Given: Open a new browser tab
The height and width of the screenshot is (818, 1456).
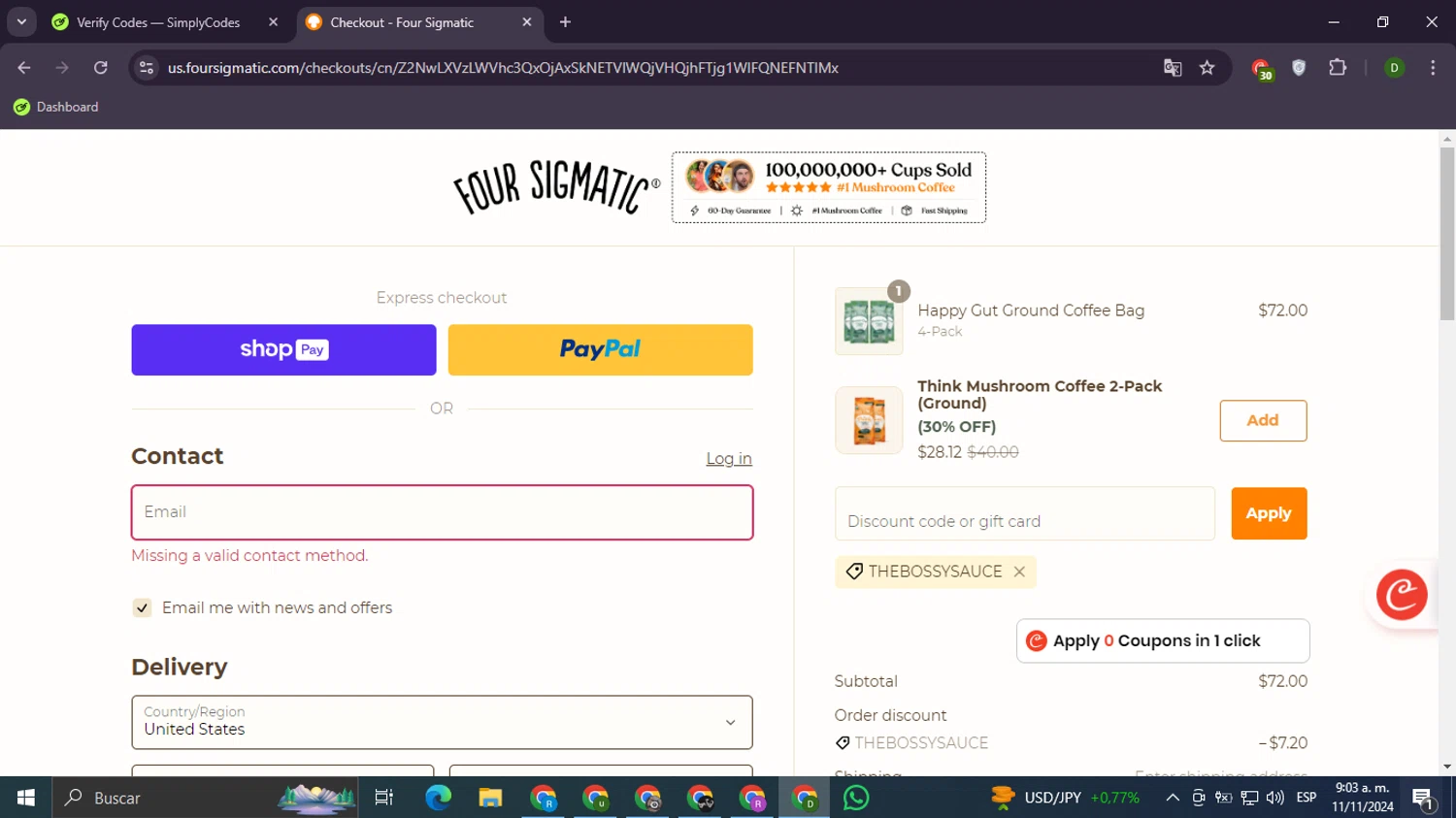Looking at the screenshot, I should pyautogui.click(x=565, y=22).
